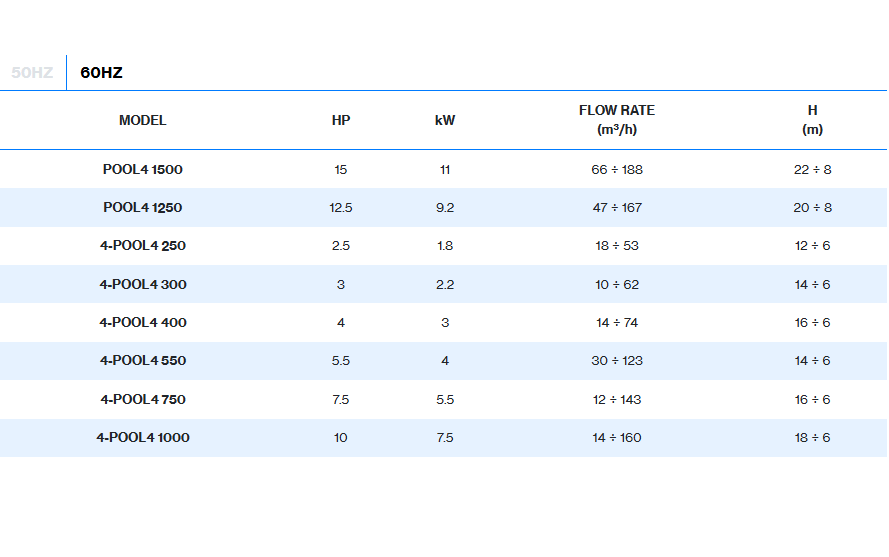Select the 4-POOL4 300 model entry
The image size is (889, 557).
[143, 285]
